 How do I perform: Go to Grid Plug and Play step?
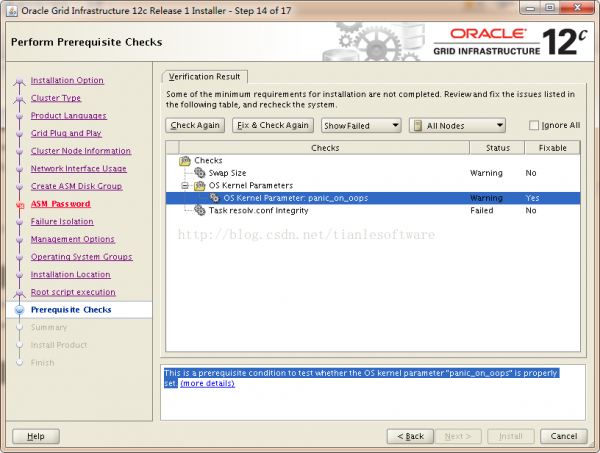click(66, 133)
